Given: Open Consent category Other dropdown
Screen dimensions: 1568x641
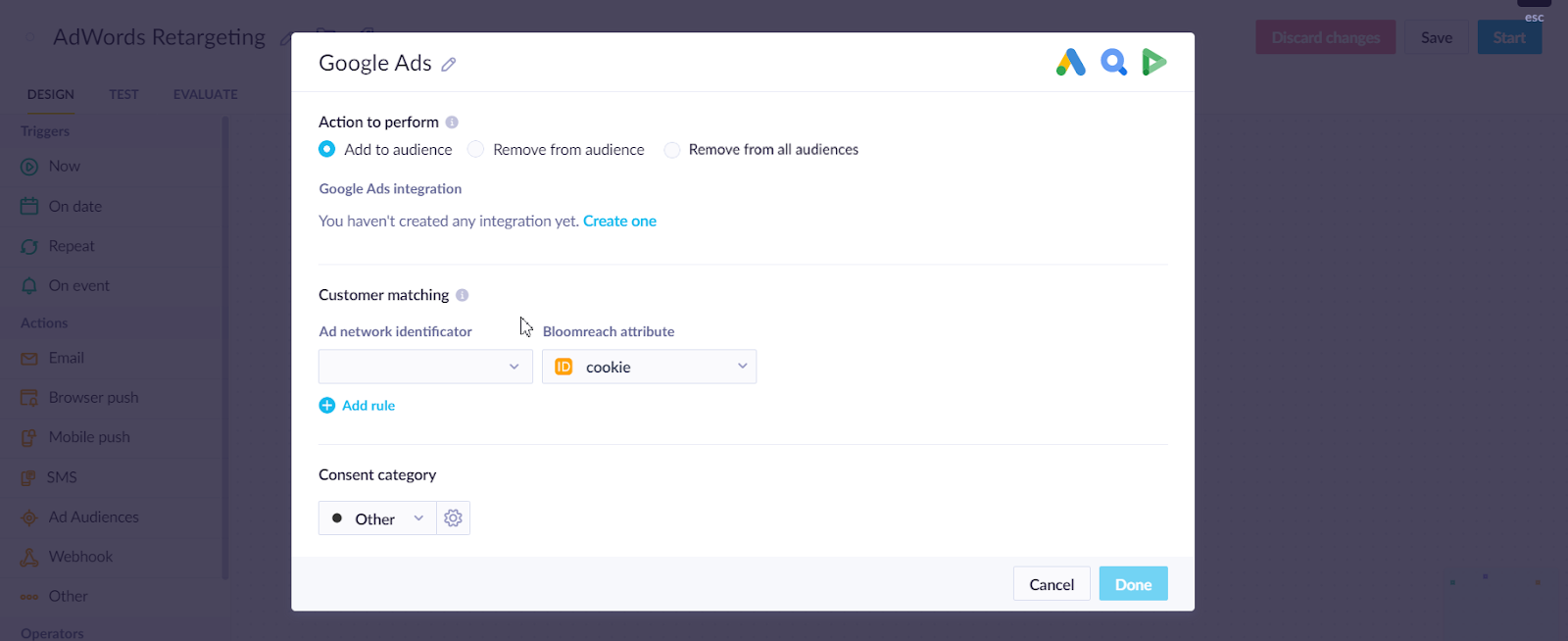Looking at the screenshot, I should [x=377, y=518].
